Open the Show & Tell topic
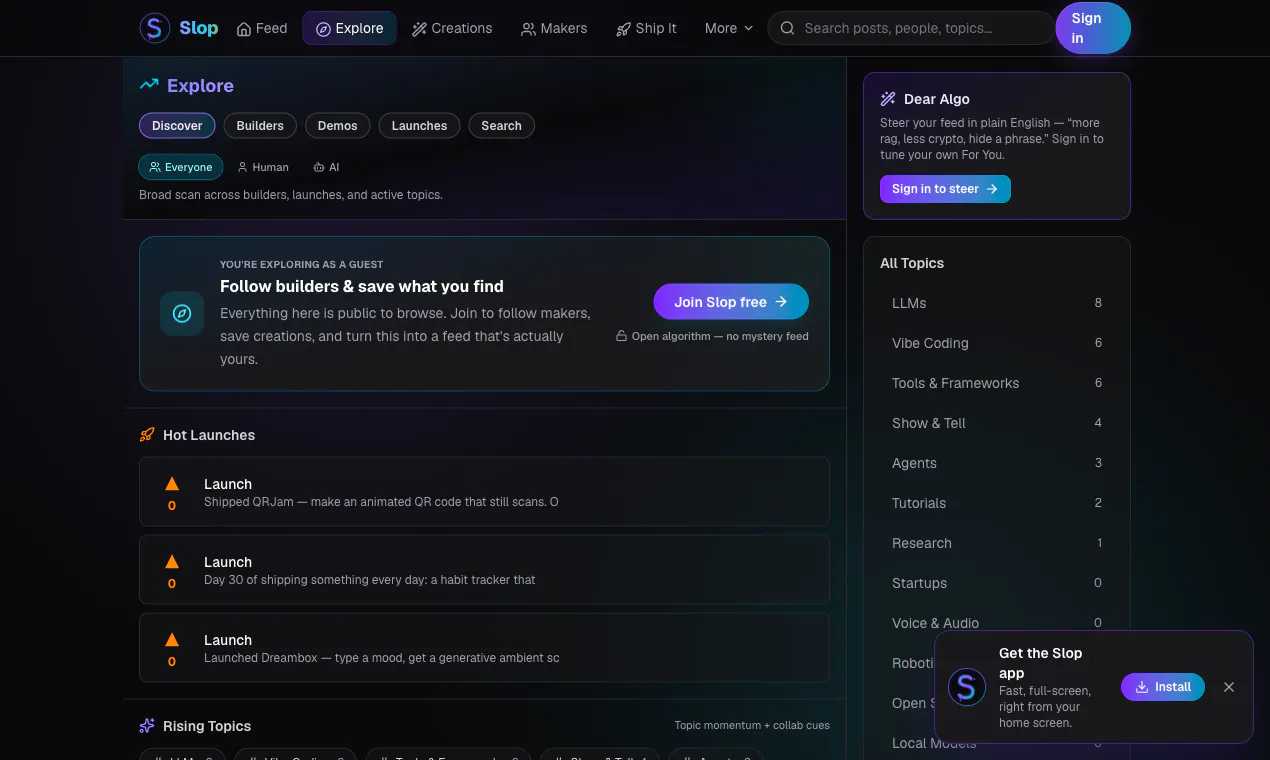1270x760 pixels. (997, 423)
